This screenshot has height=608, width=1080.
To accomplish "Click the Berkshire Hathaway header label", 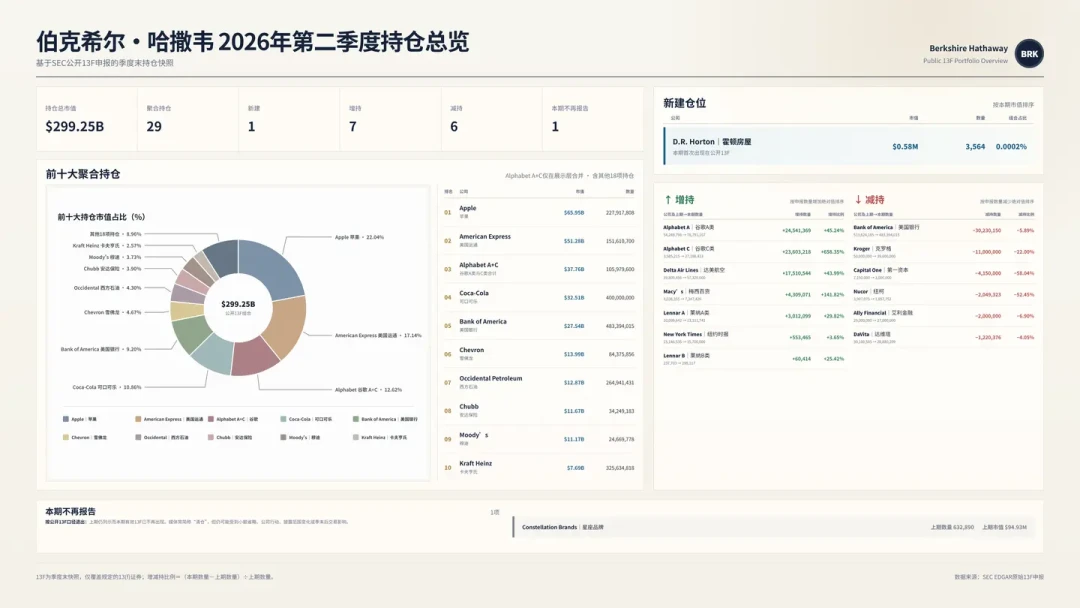I will point(968,48).
